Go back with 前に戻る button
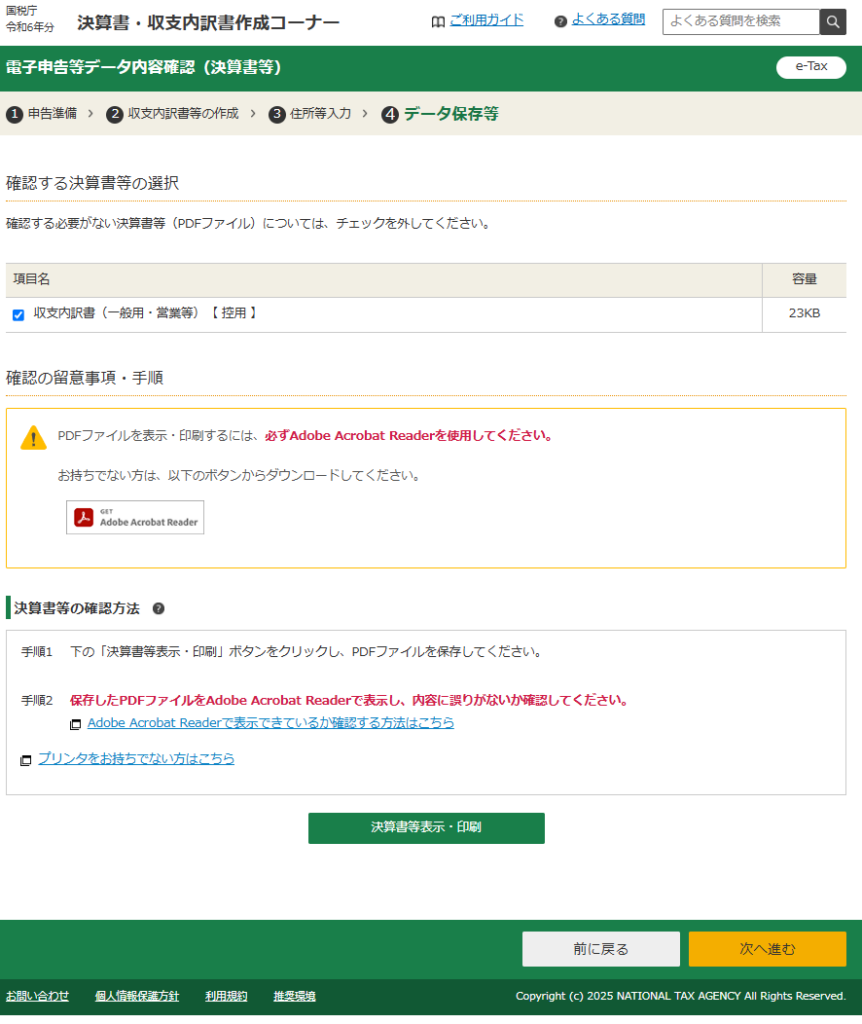The height and width of the screenshot is (1024, 862). click(600, 949)
